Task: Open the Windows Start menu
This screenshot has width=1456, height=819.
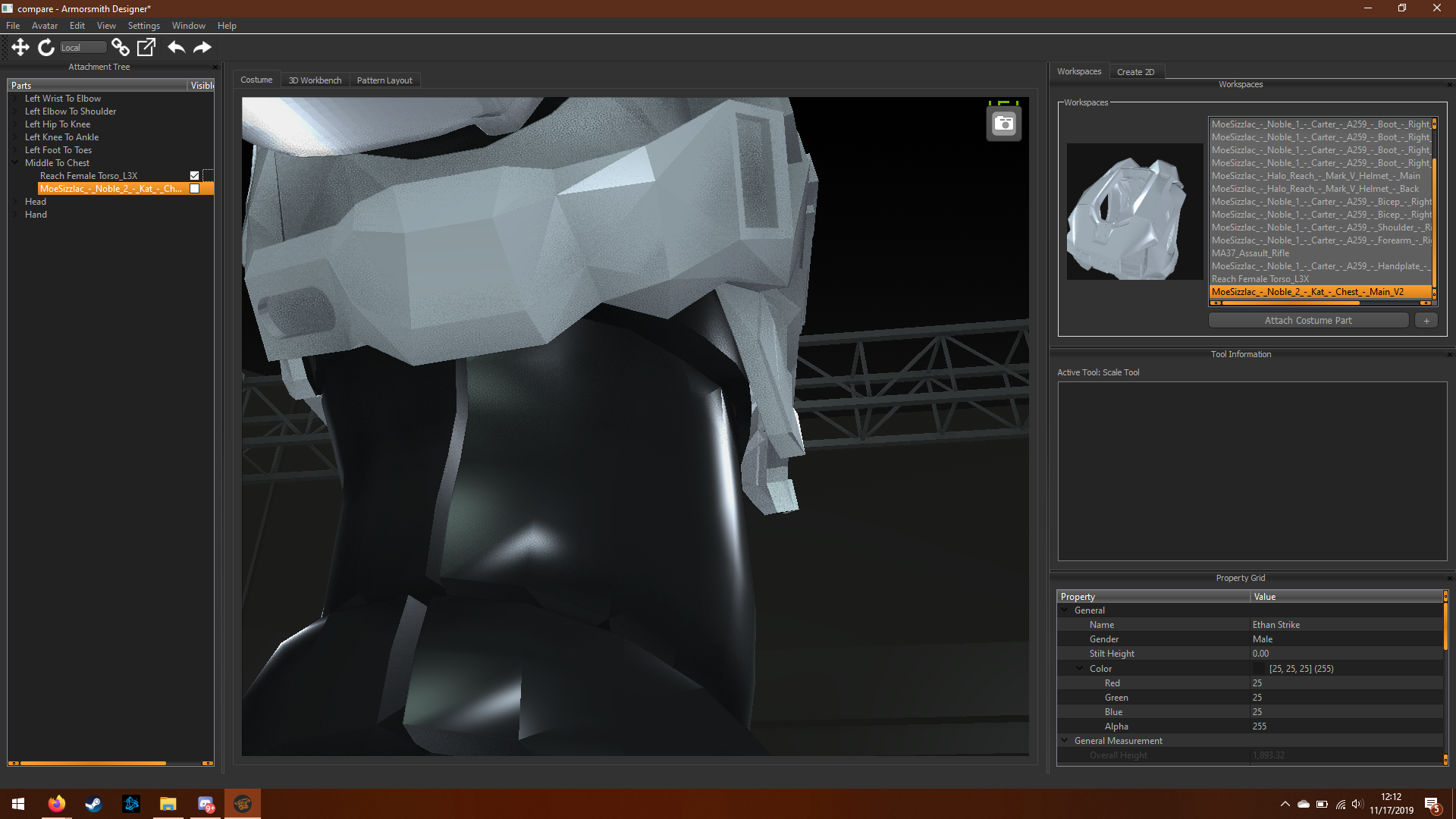Action: tap(18, 804)
